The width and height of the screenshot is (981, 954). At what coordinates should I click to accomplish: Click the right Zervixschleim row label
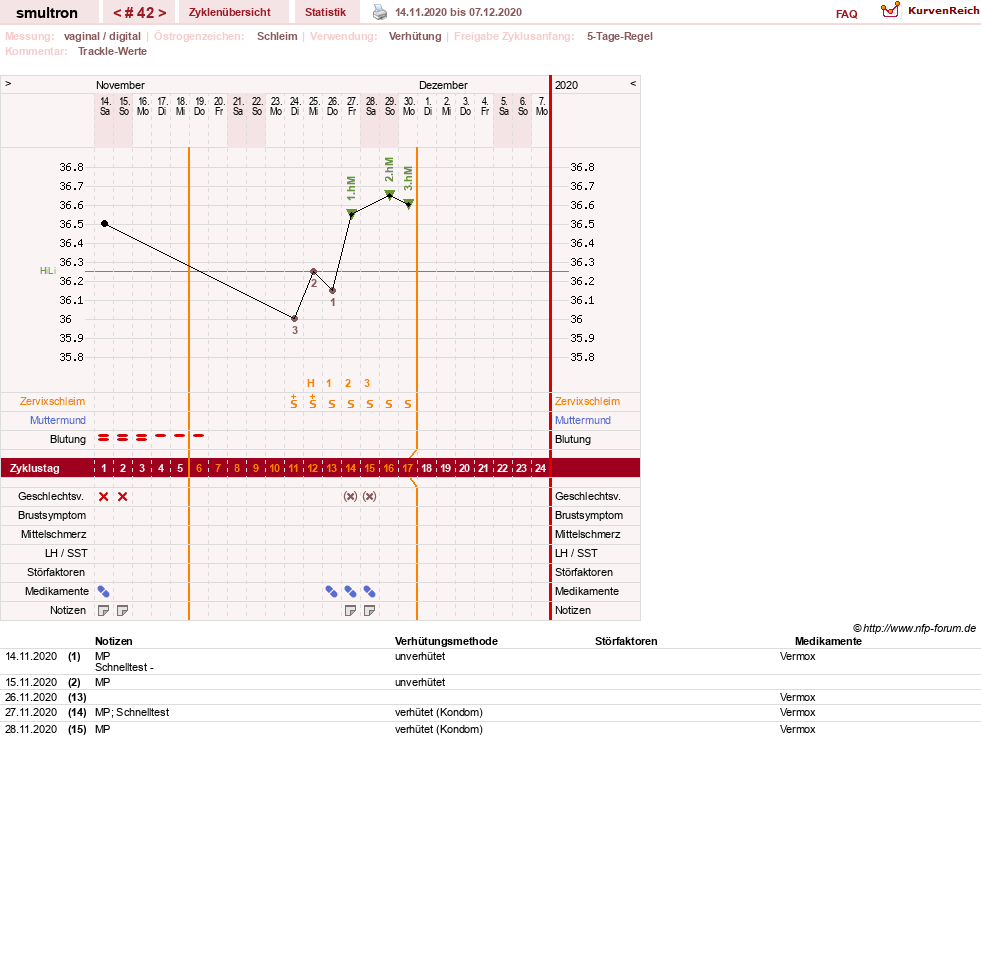(587, 402)
